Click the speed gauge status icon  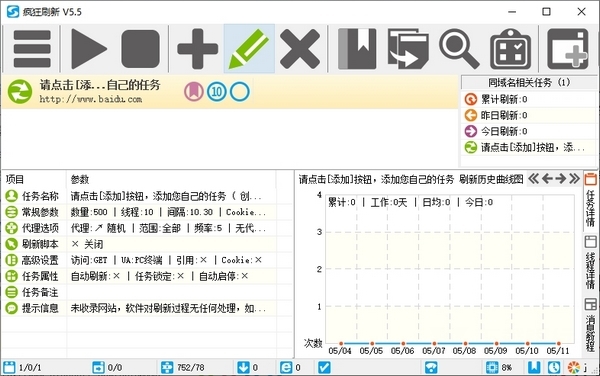(x=431, y=368)
